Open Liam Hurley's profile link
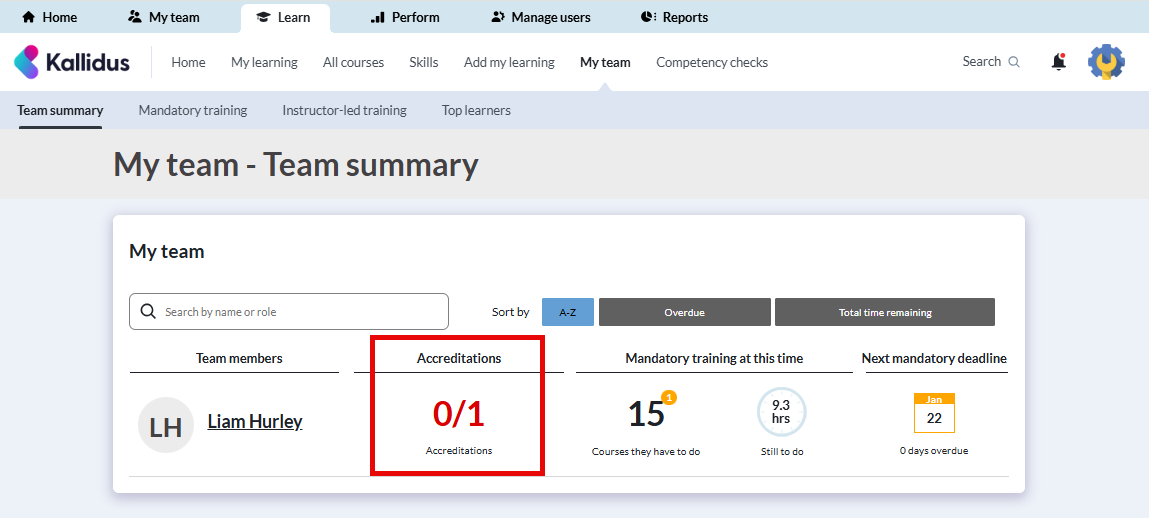 (x=255, y=421)
